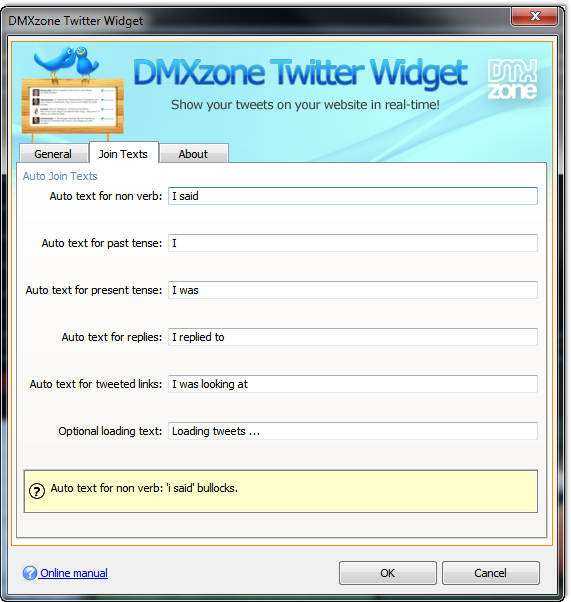
Task: Click the yellow help description box
Action: pyautogui.click(x=281, y=491)
